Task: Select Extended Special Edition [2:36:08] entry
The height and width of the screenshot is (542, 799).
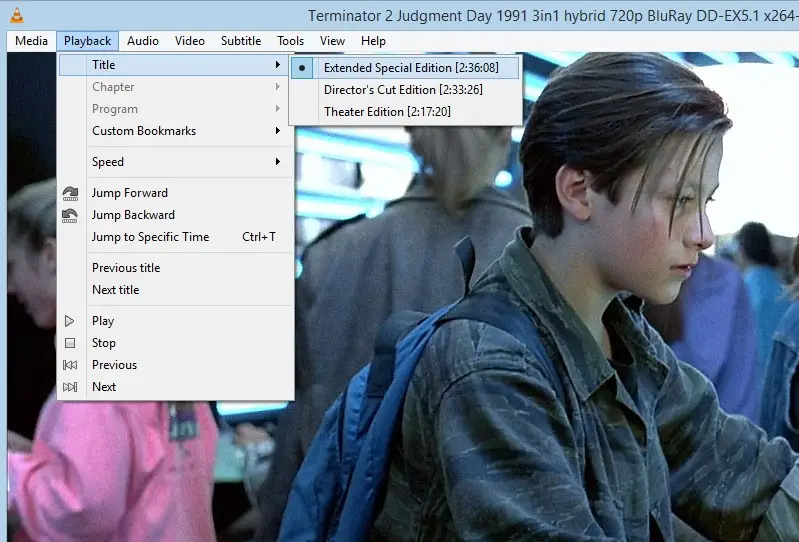Action: [x=405, y=68]
